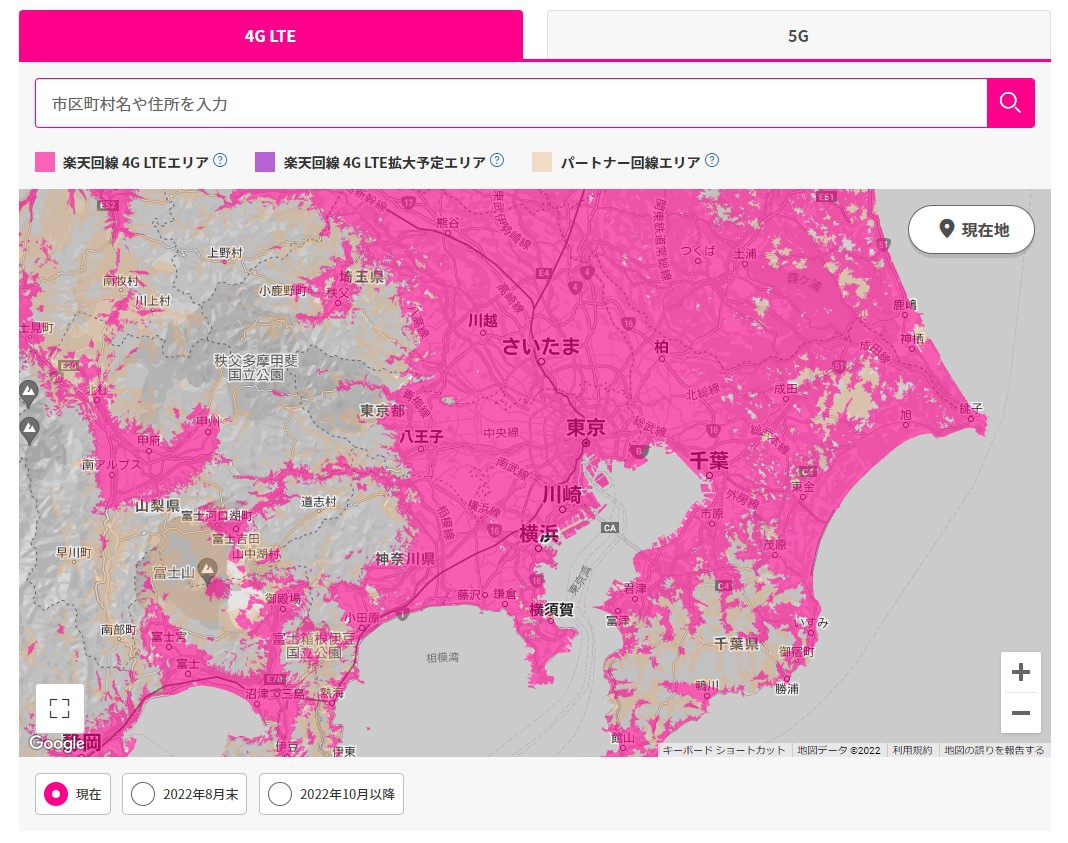Screen dimensions: 1068x843
Task: Click the 御殿場 label on map
Action: pos(283,598)
